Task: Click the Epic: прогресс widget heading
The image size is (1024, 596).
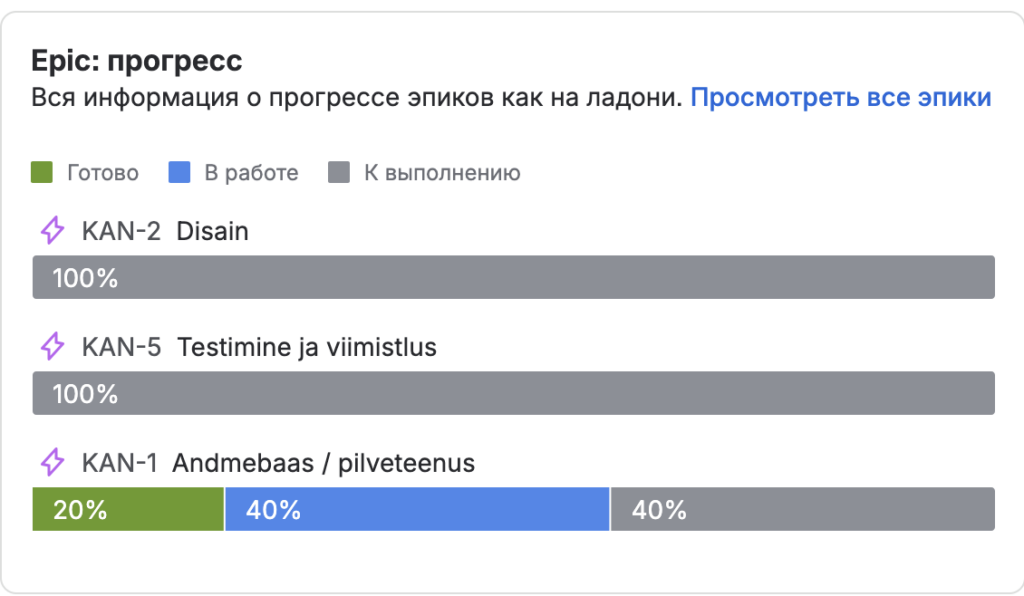Action: 137,61
